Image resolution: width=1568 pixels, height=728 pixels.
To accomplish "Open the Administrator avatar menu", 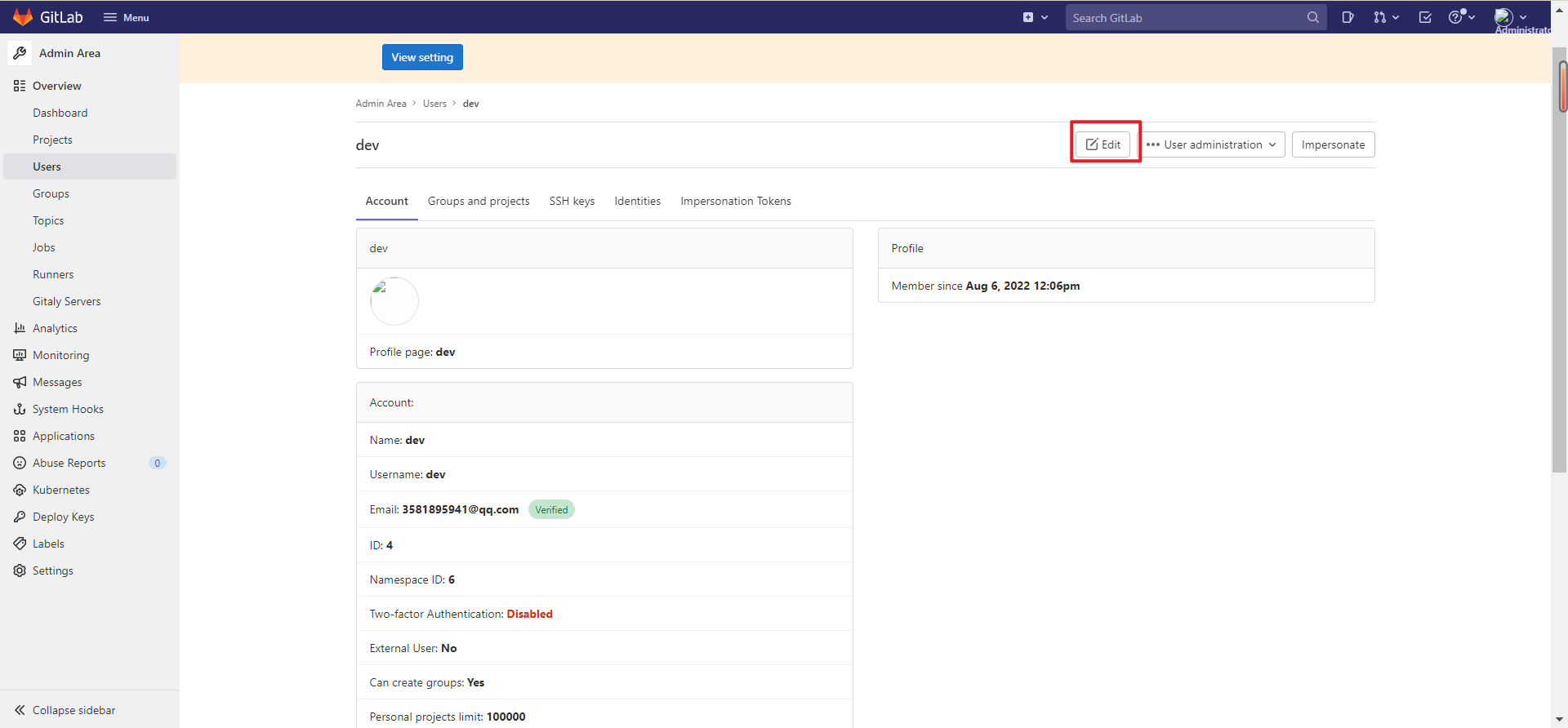I will pos(1511,17).
